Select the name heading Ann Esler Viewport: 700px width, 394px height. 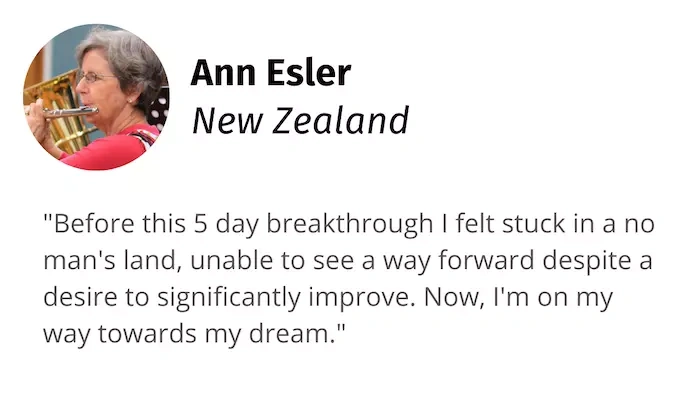[x=271, y=73]
